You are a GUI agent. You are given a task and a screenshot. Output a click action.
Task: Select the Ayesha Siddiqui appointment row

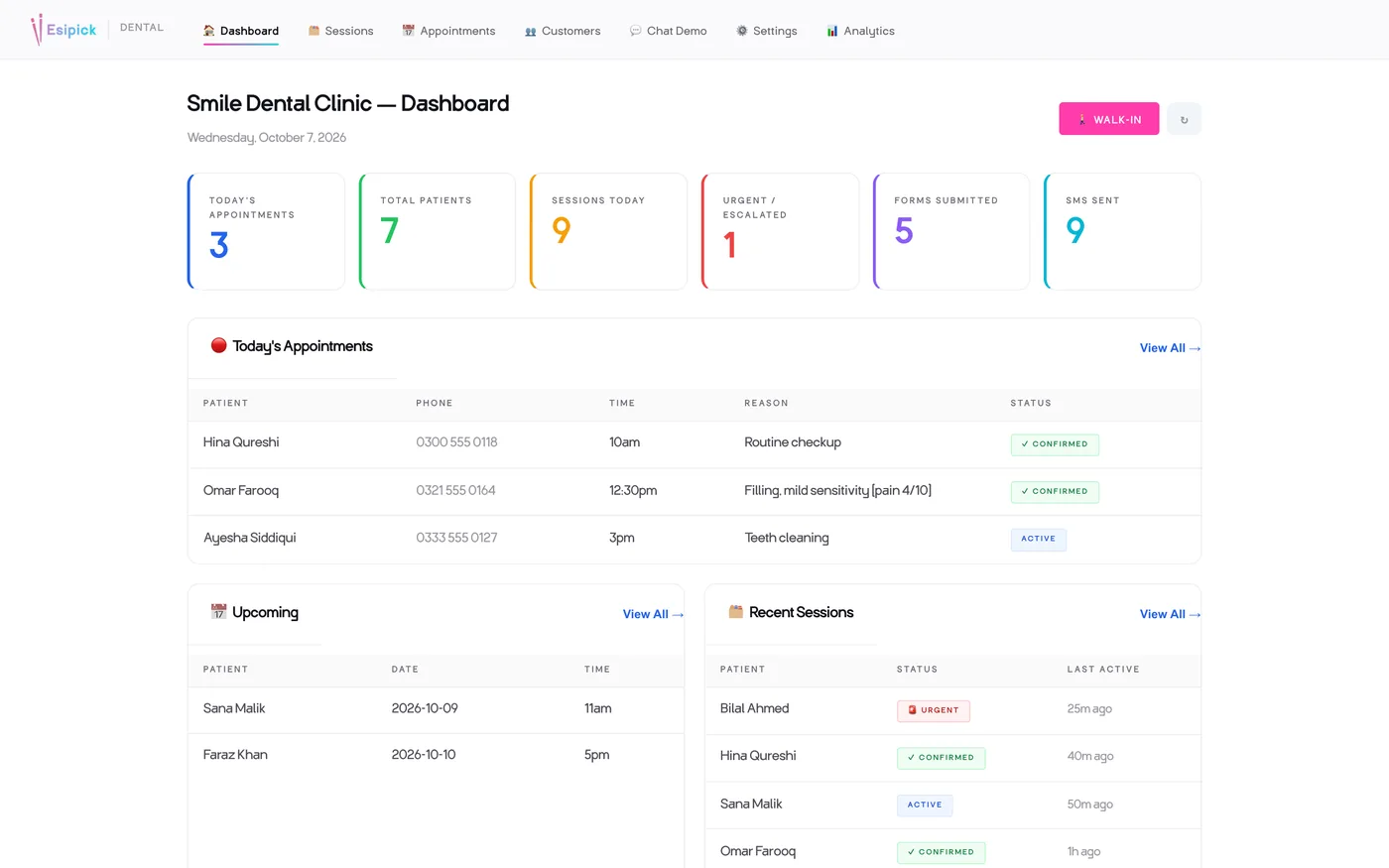[694, 539]
